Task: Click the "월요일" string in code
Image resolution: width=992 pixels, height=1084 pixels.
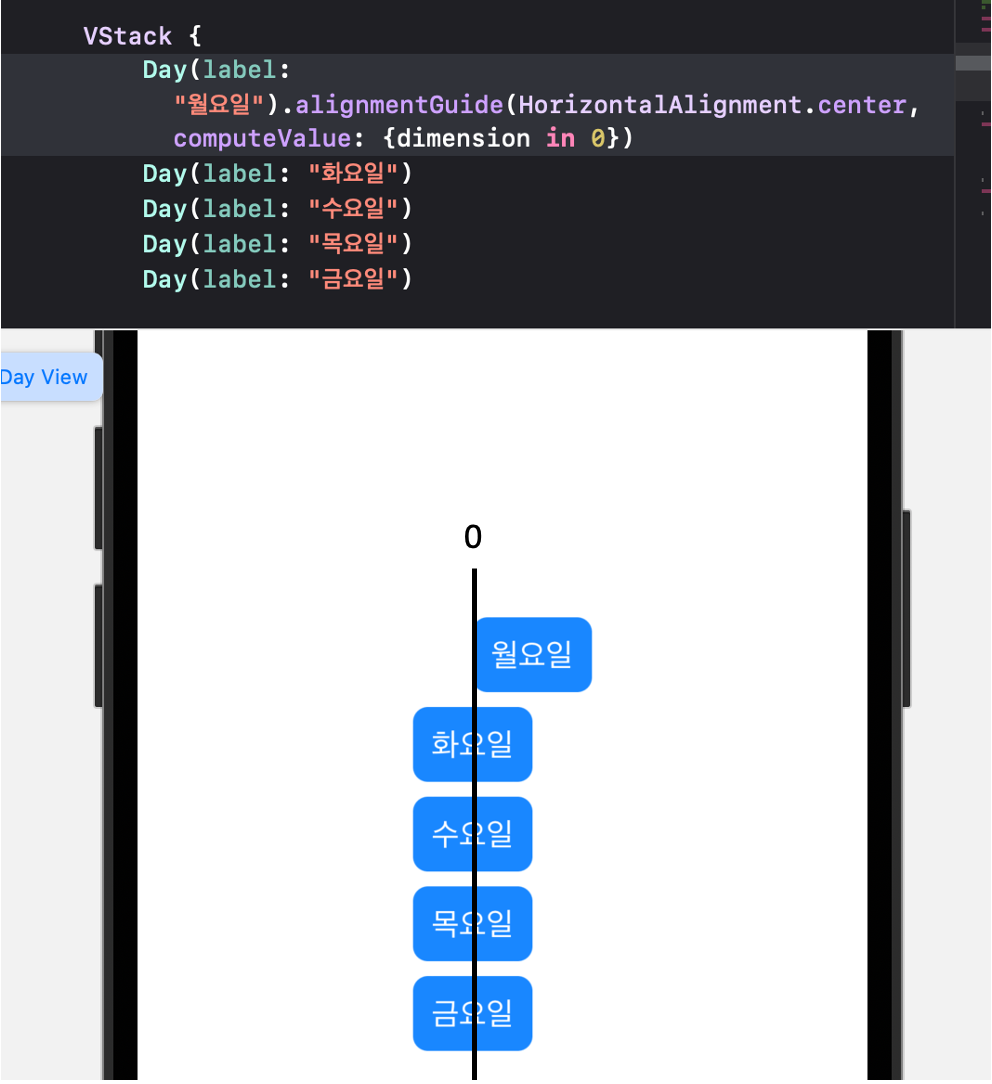Action: coord(219,105)
